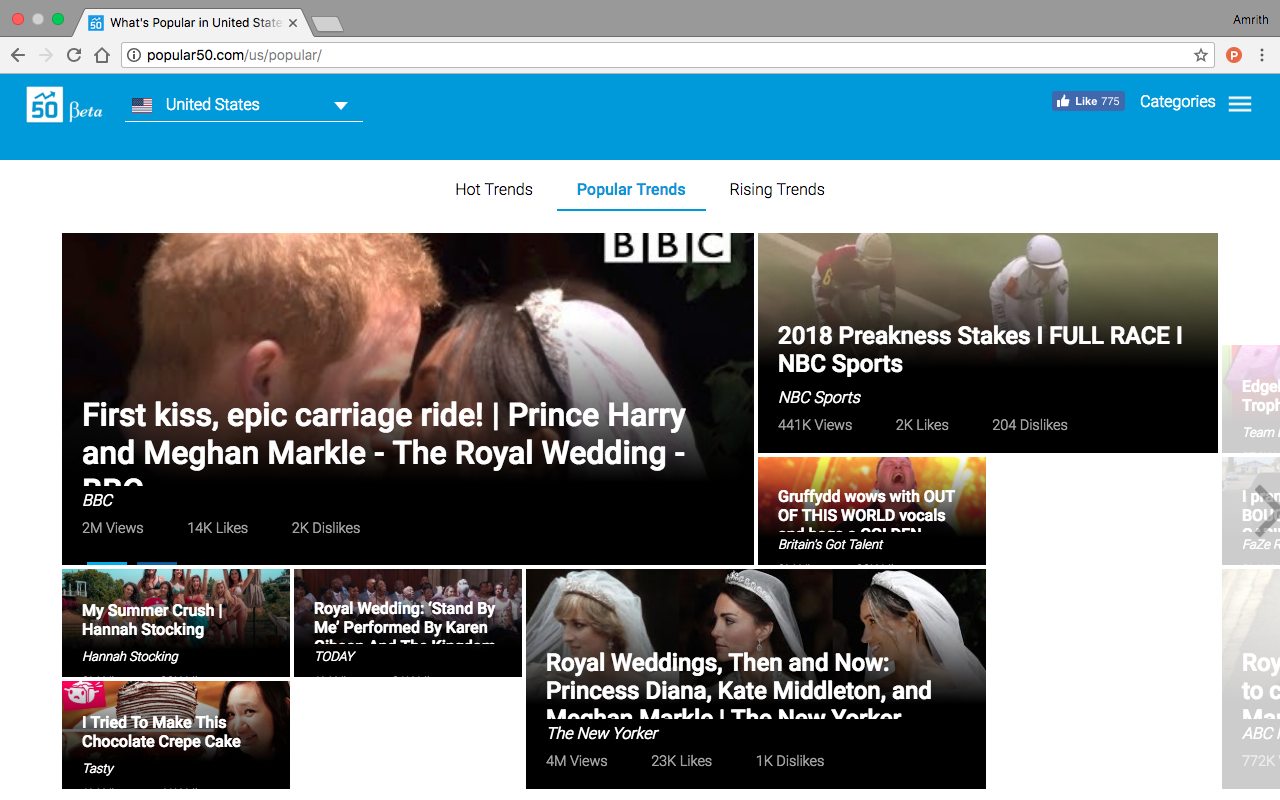1280x800 pixels.
Task: Close the What's Popular browser tab
Action: tap(293, 22)
